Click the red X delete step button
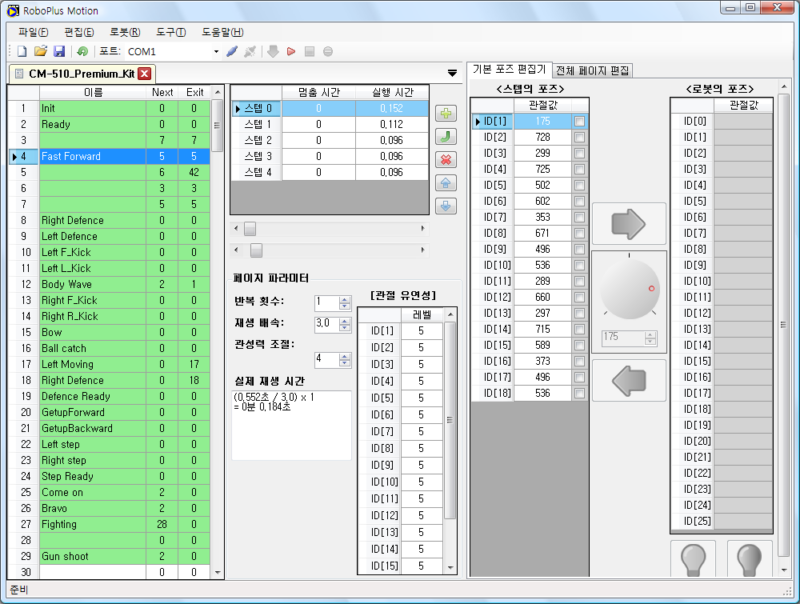This screenshot has width=800, height=604. point(446,160)
